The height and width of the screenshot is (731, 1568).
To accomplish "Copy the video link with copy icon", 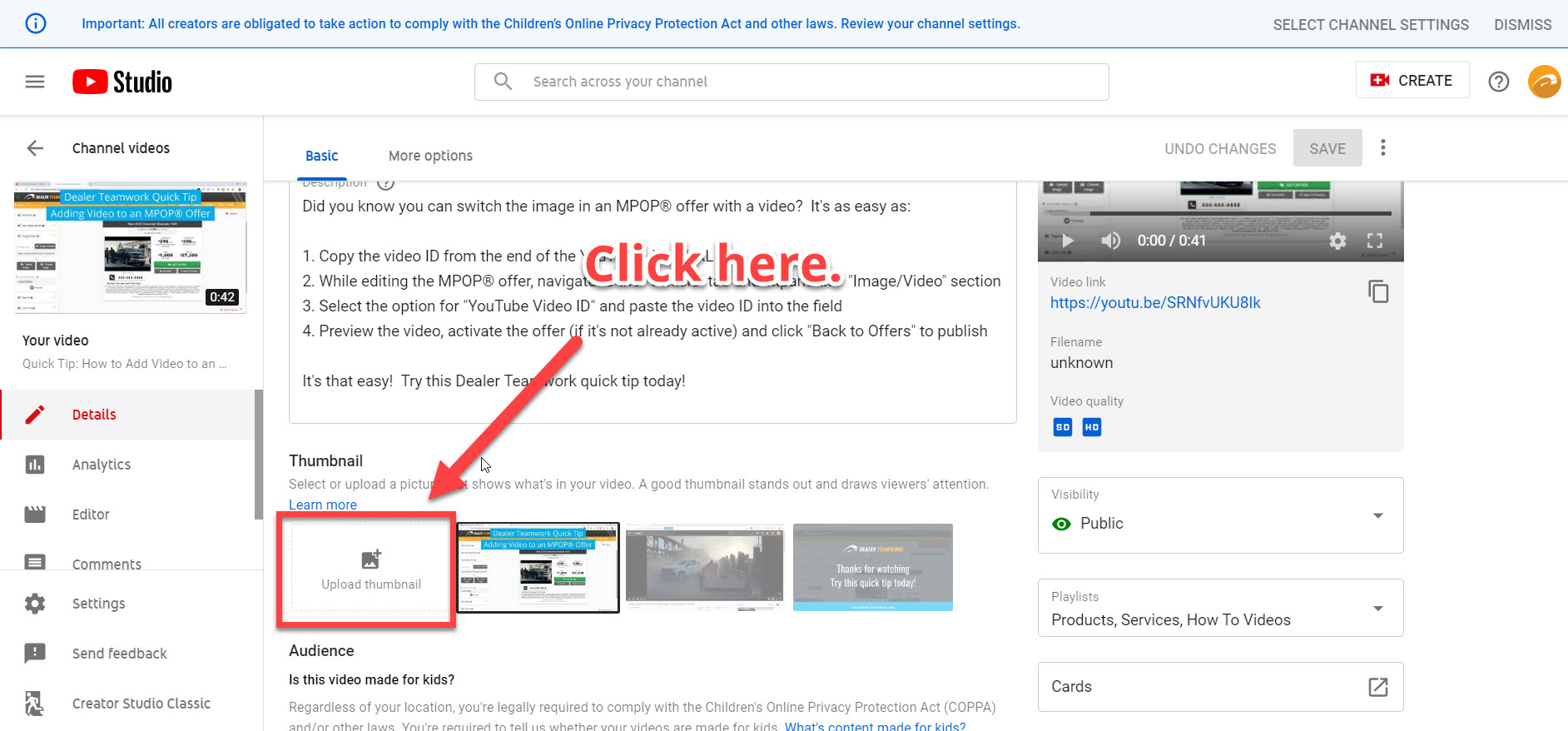I will [x=1378, y=291].
